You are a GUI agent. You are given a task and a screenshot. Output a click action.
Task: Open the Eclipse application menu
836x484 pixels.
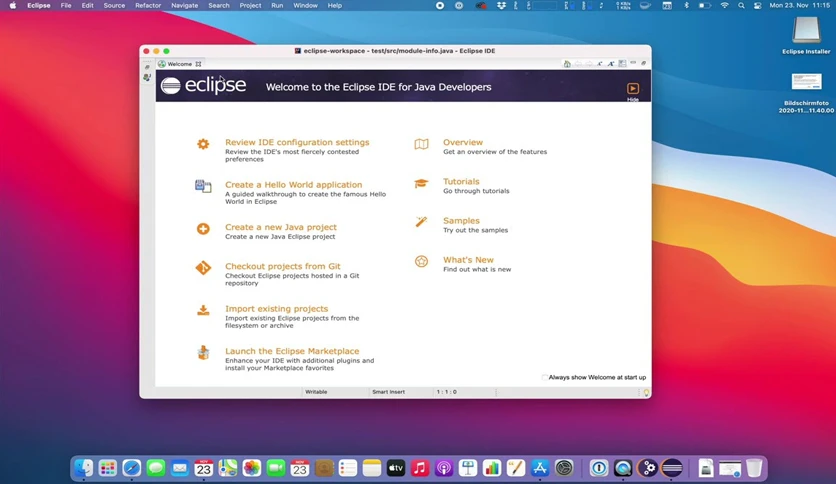[x=38, y=5]
